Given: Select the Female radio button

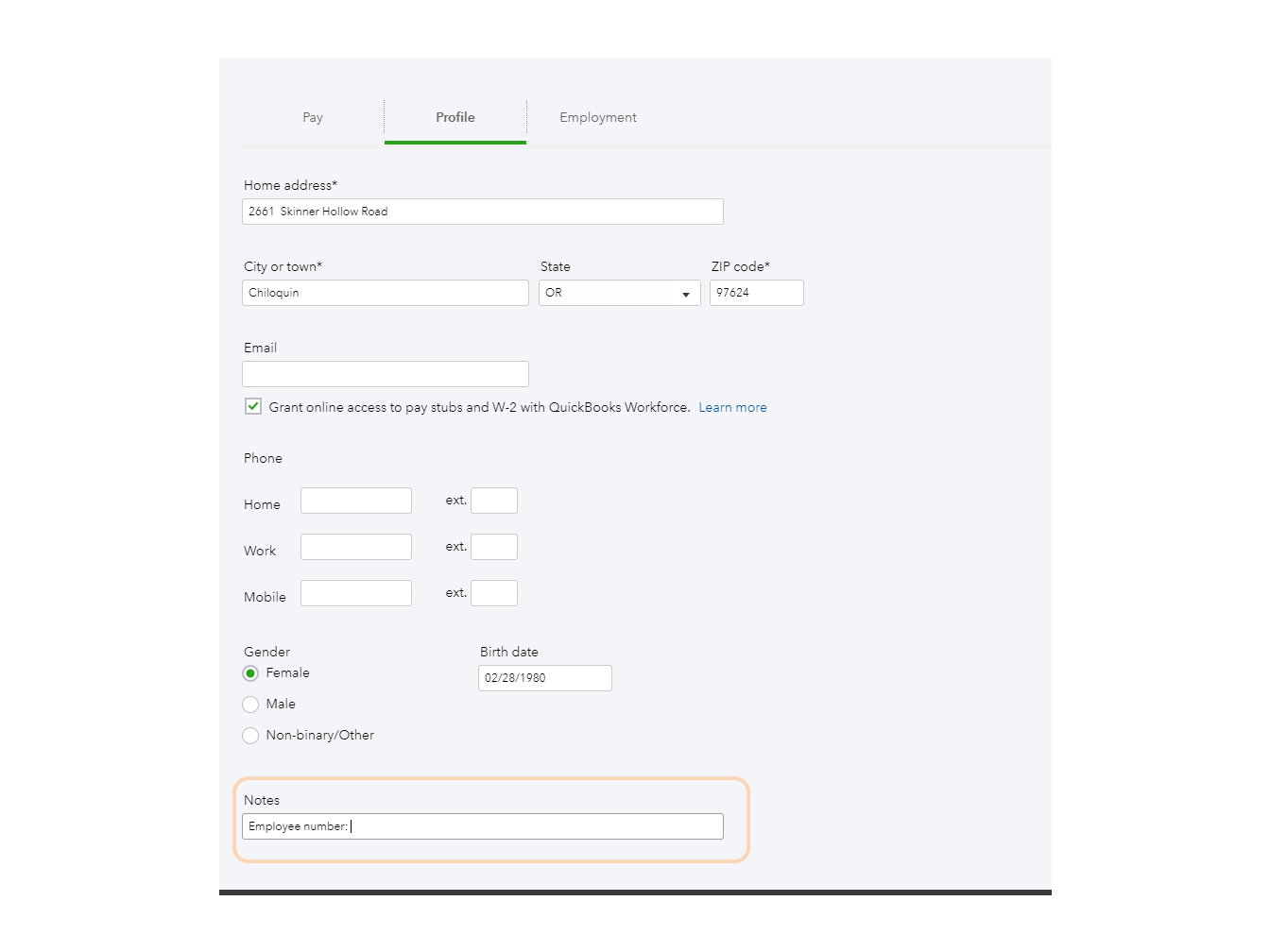Looking at the screenshot, I should tap(250, 673).
